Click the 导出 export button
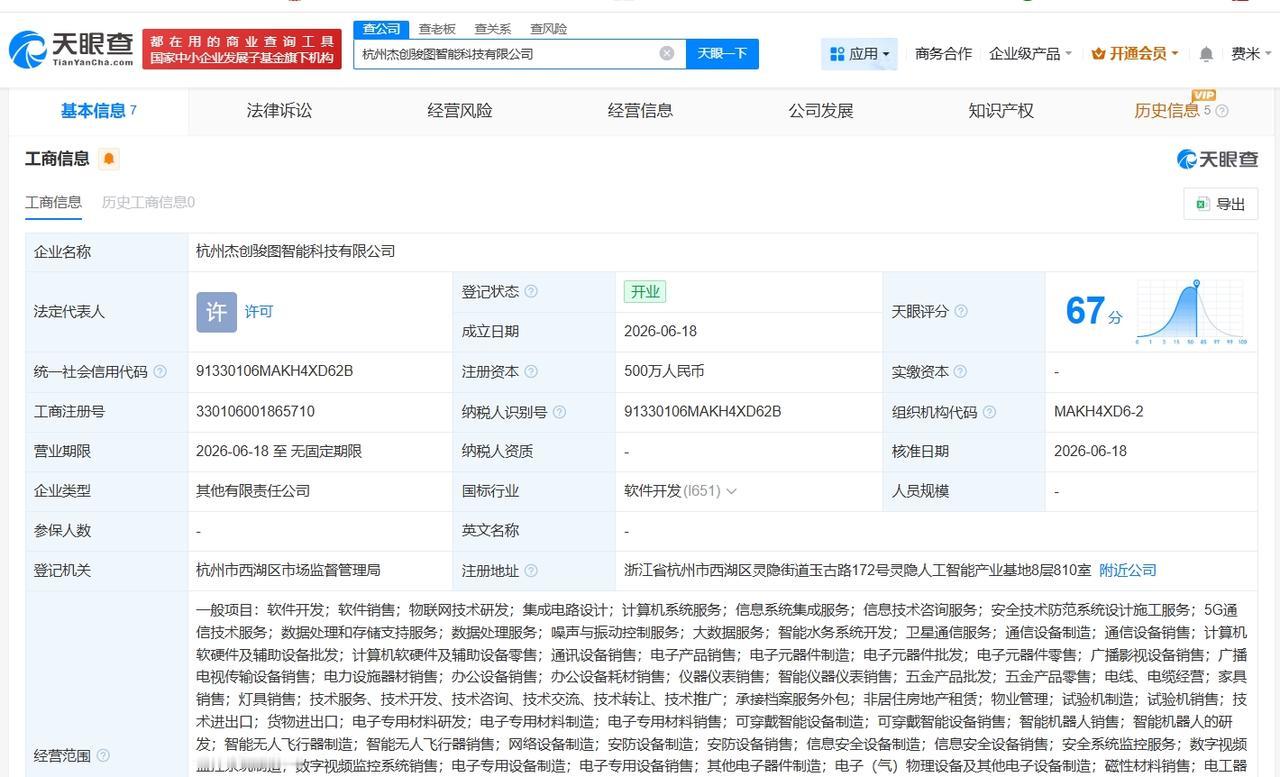This screenshot has height=777, width=1280. [x=1220, y=204]
